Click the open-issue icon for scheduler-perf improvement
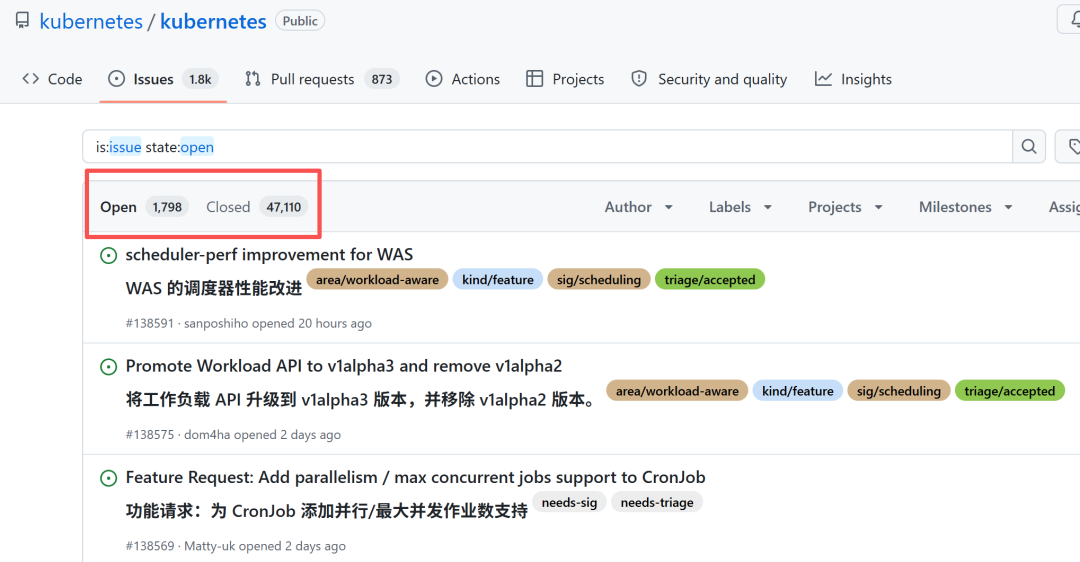Image resolution: width=1080 pixels, height=562 pixels. (x=108, y=256)
